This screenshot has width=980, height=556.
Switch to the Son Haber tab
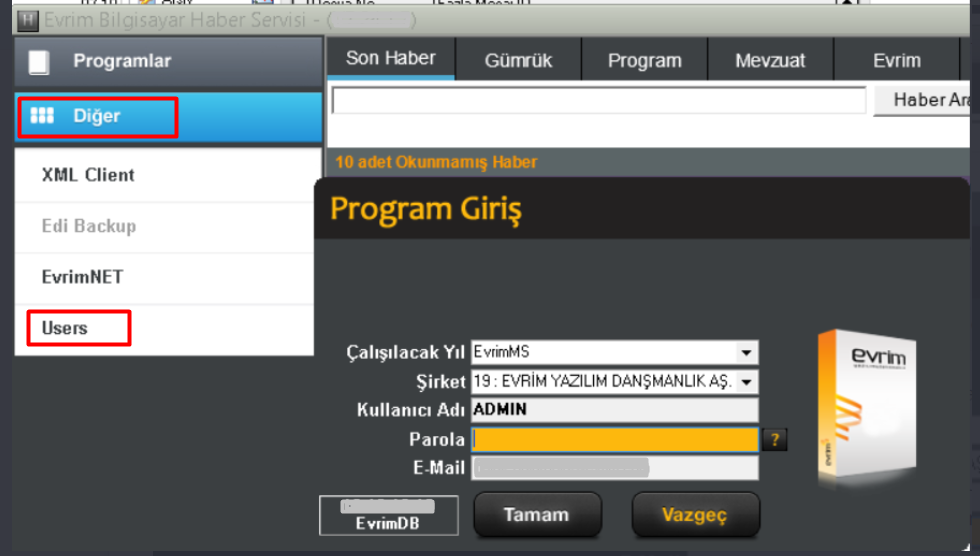pos(391,59)
